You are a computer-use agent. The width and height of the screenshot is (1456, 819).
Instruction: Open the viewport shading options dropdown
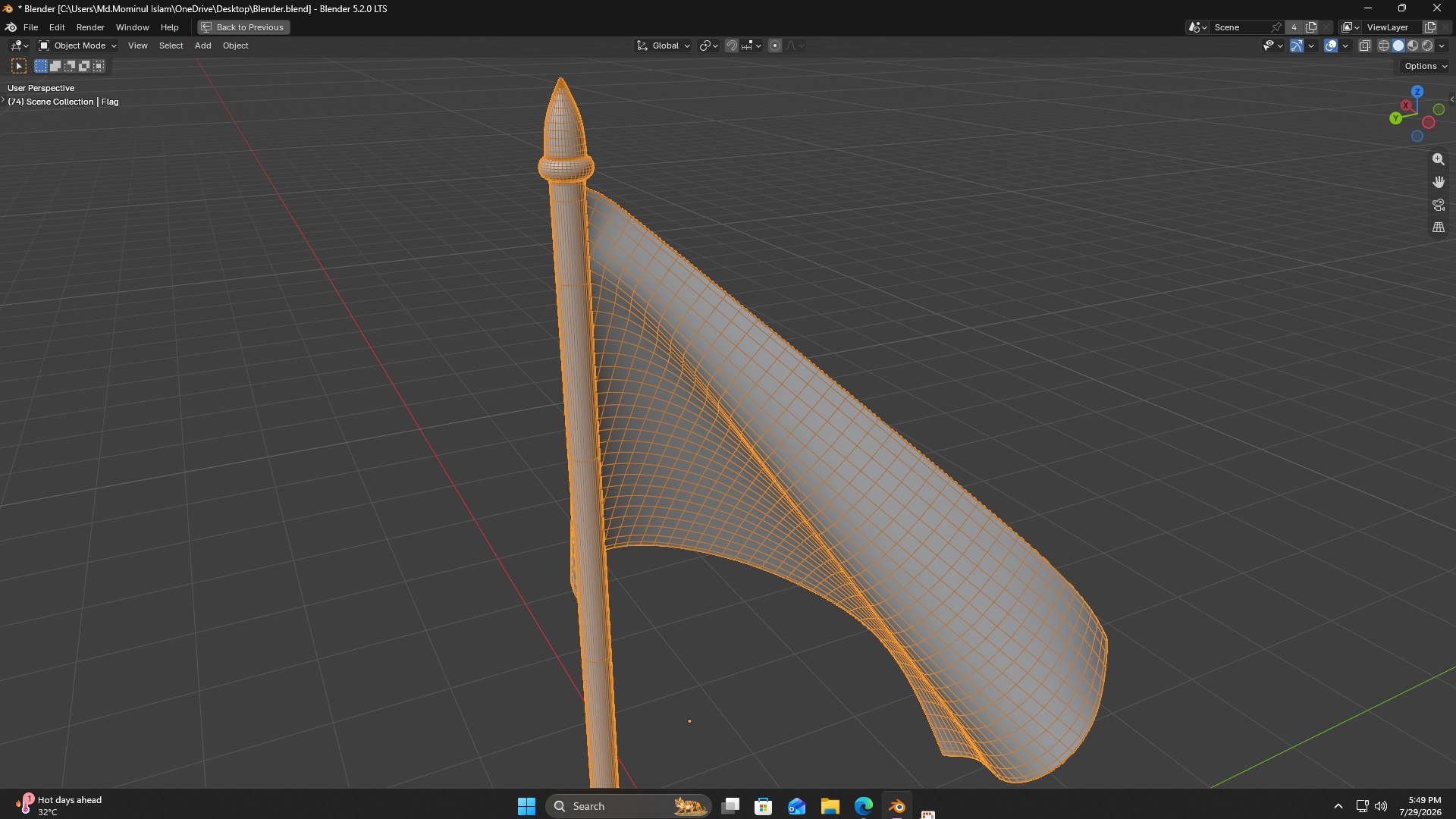pyautogui.click(x=1442, y=45)
